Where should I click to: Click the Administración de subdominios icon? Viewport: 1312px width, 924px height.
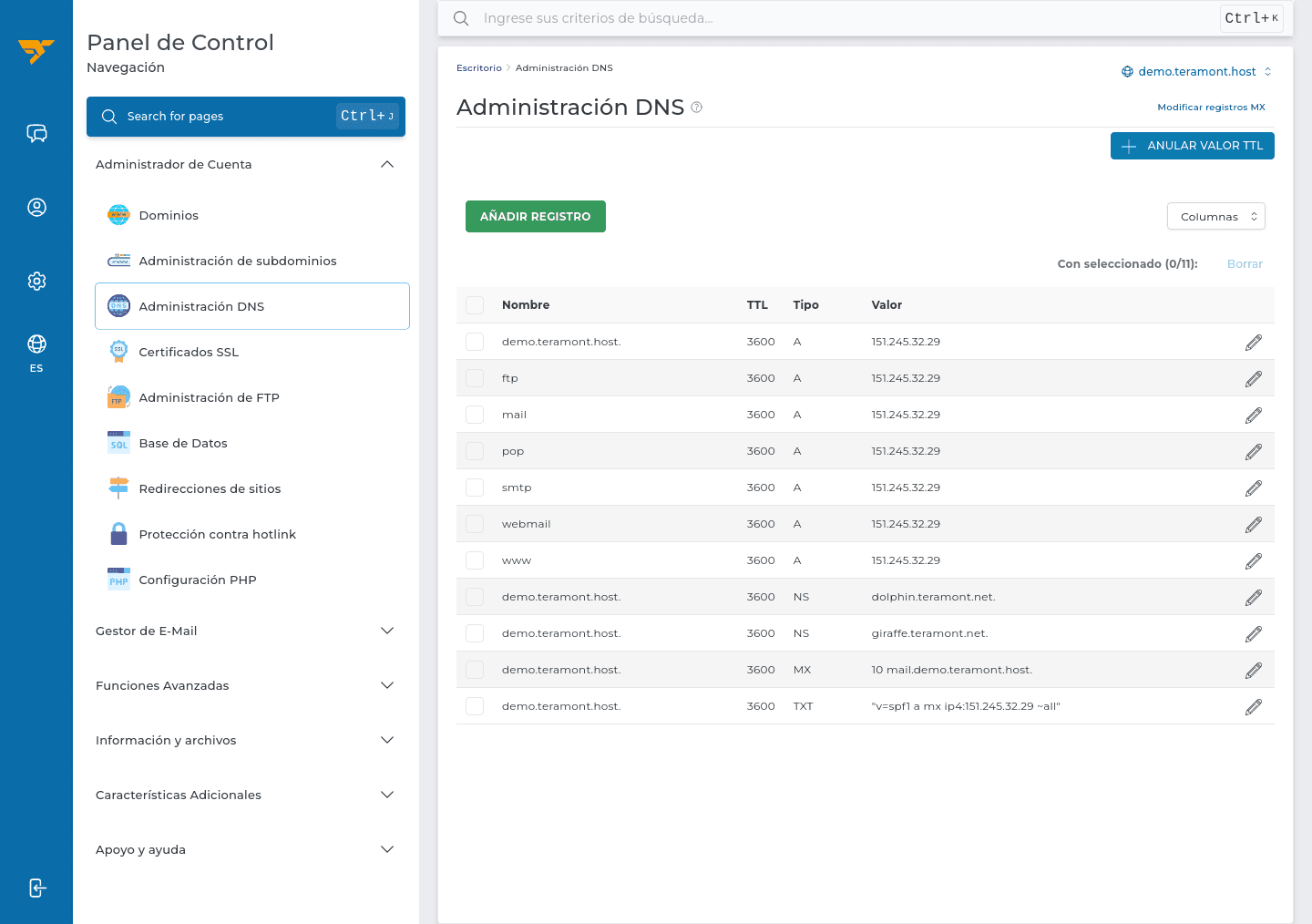(118, 261)
